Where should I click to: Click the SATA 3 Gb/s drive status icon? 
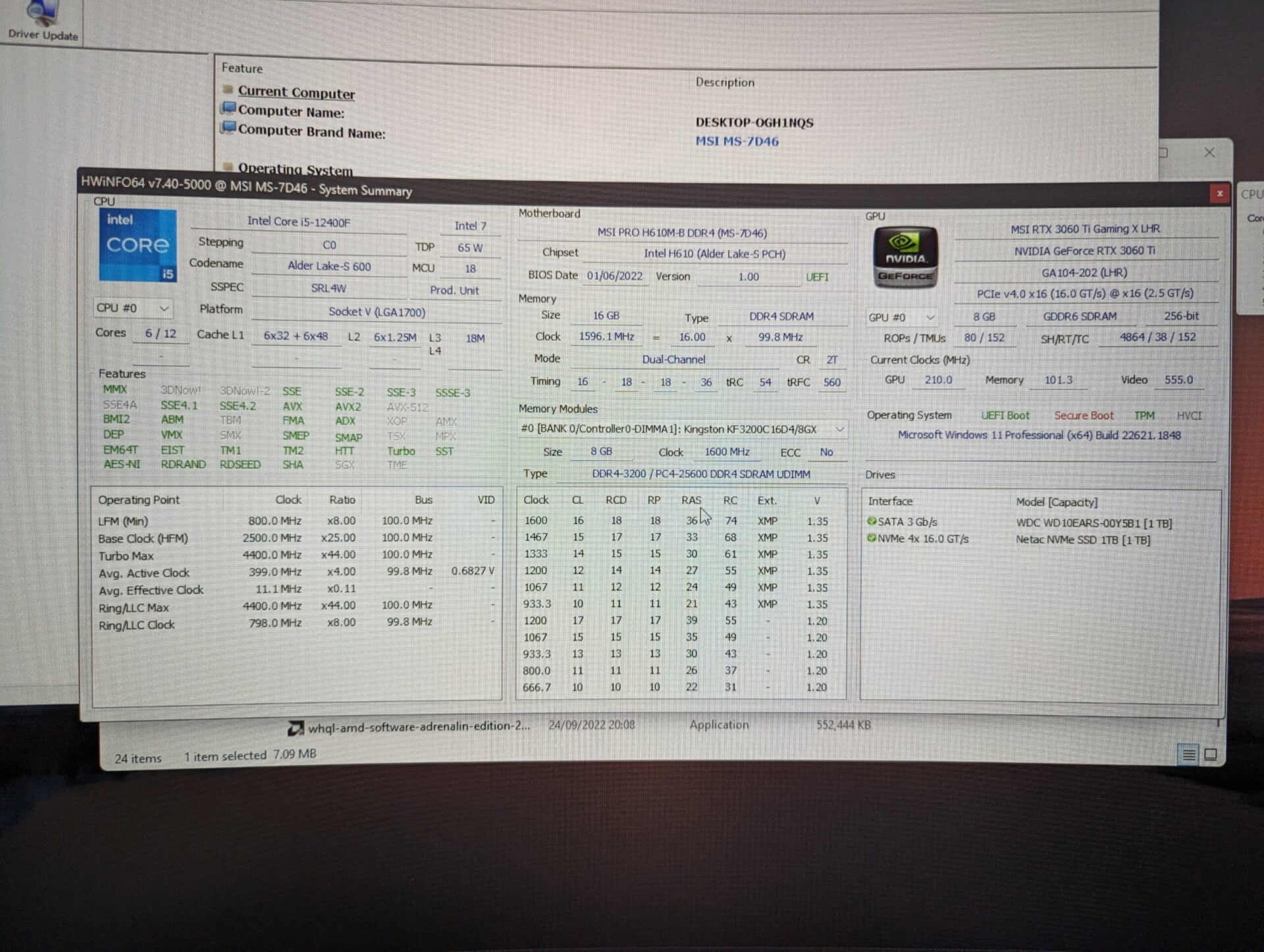pos(872,521)
